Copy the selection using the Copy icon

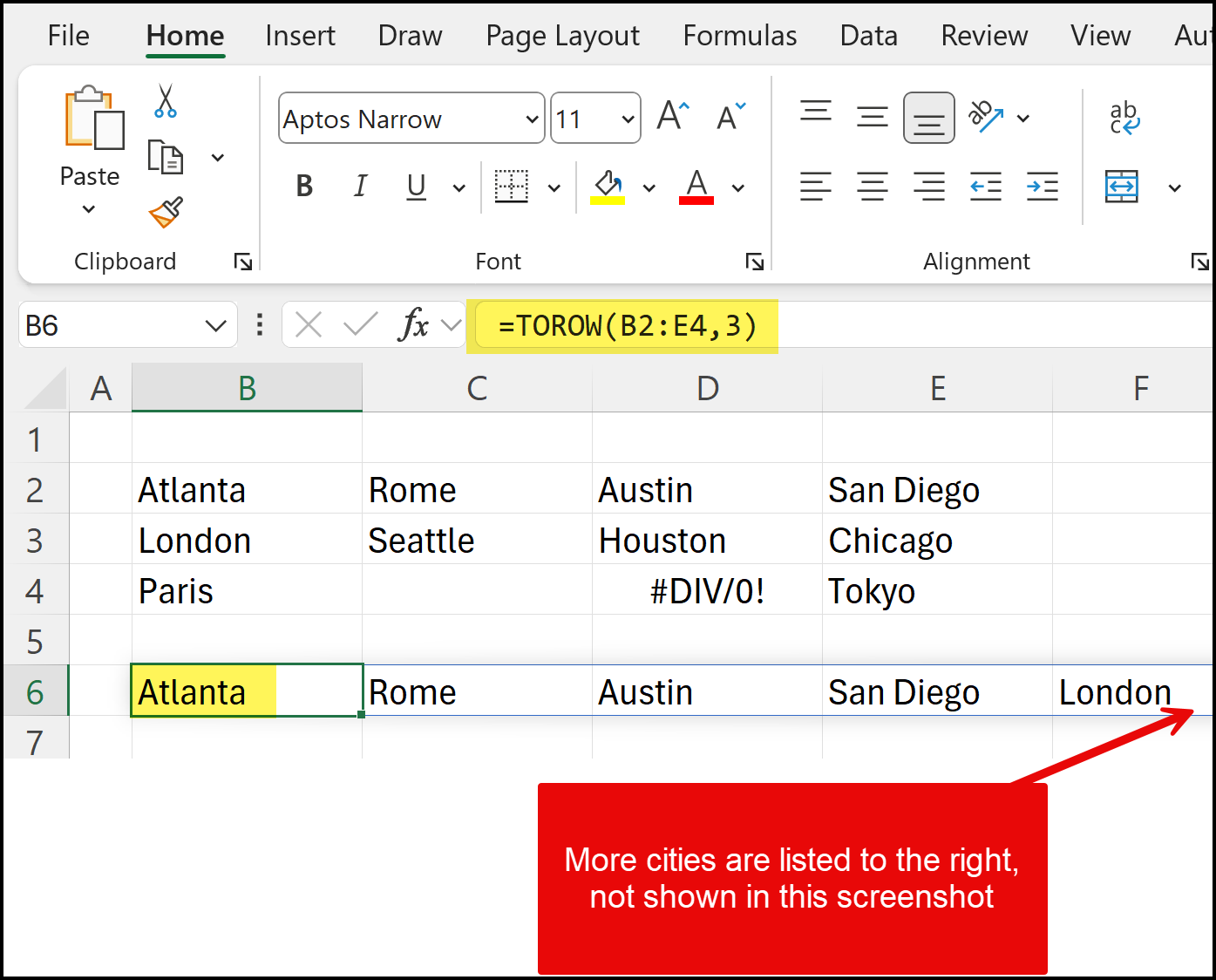coord(166,158)
